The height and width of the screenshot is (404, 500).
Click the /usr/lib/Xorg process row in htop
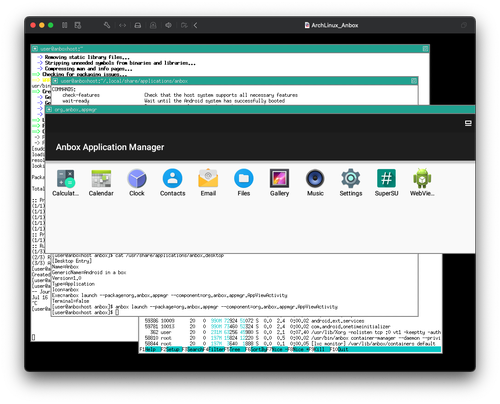[x=290, y=332]
